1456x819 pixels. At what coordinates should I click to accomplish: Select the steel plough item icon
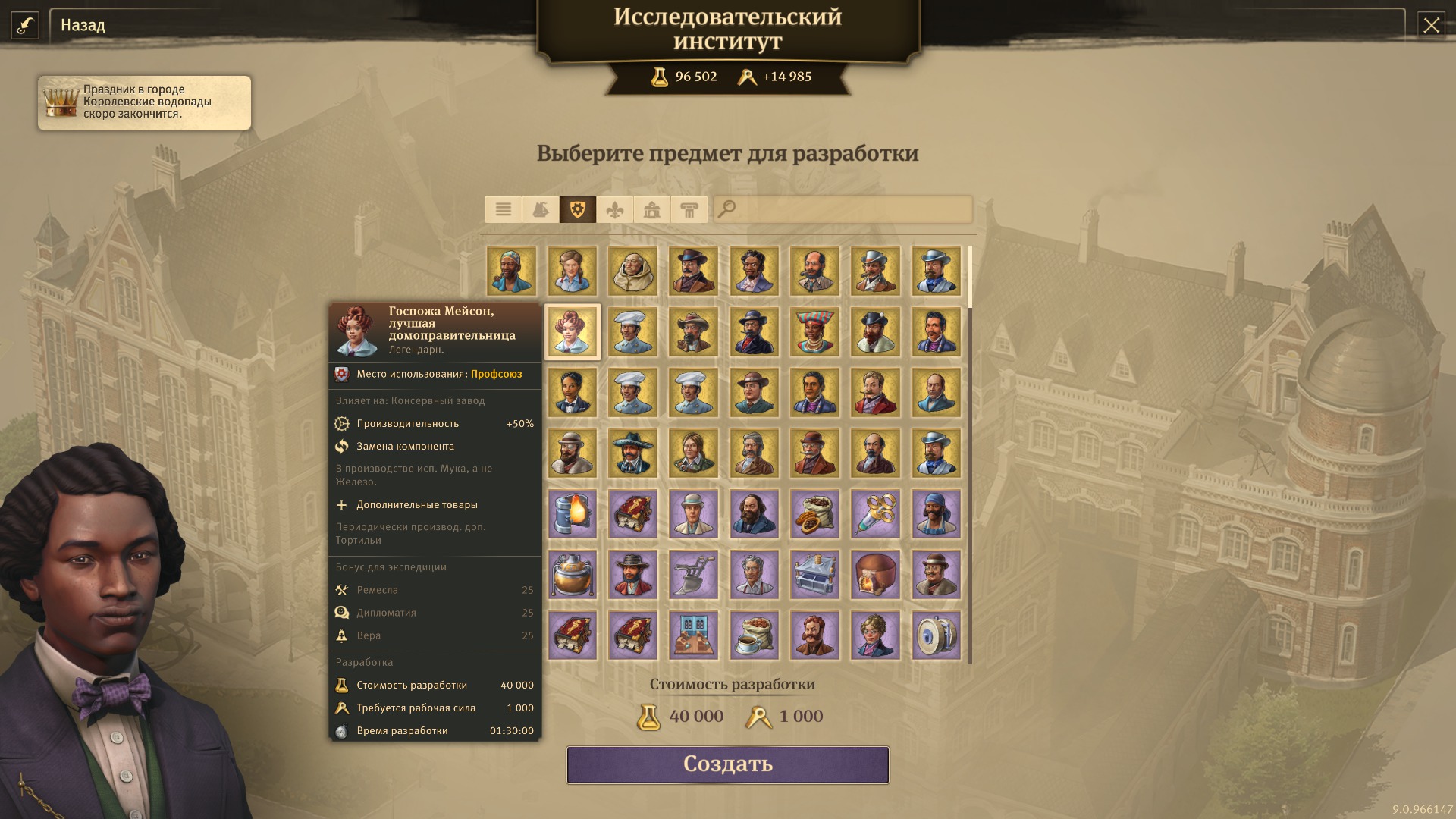pyautogui.click(x=693, y=574)
